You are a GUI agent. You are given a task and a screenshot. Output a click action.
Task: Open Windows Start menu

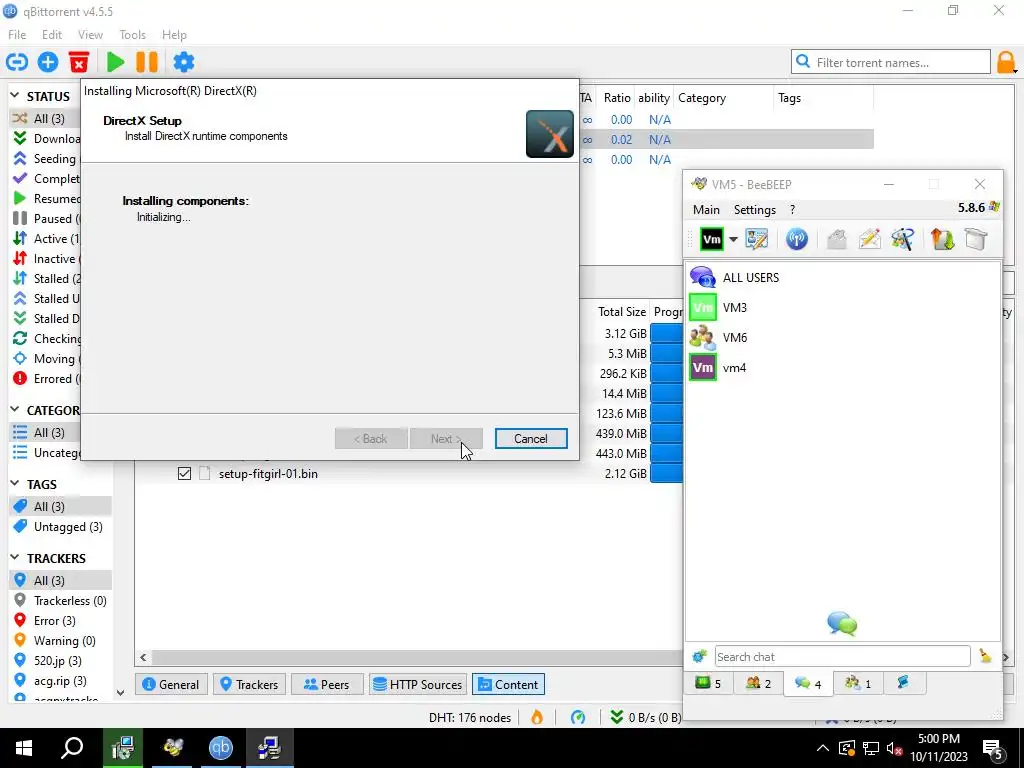click(24, 748)
